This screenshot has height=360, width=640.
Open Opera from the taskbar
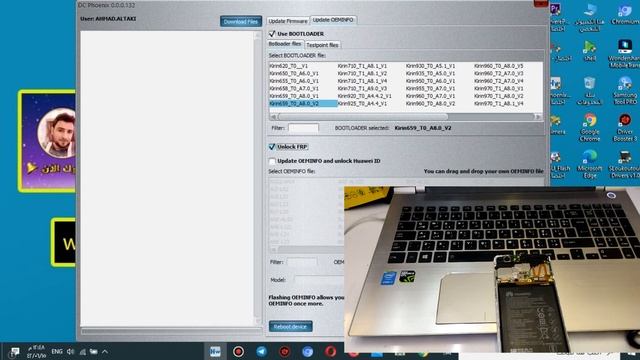[x=330, y=351]
